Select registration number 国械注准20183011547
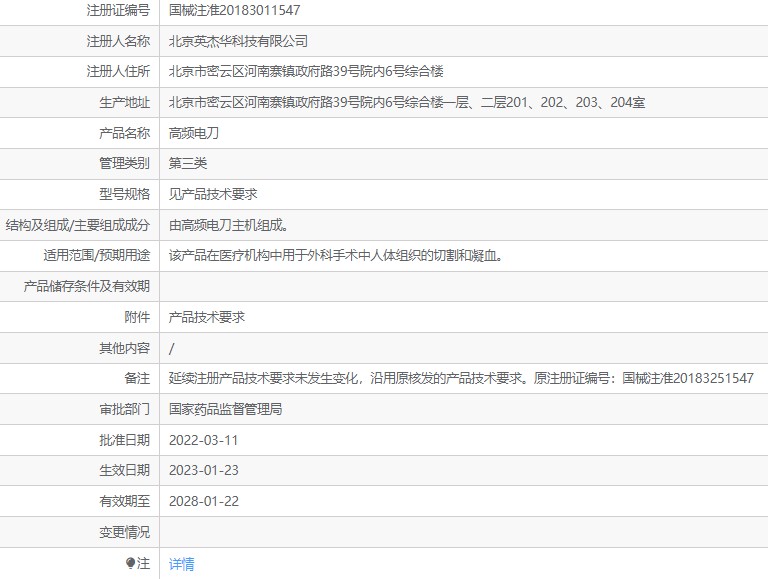Image resolution: width=768 pixels, height=579 pixels. pyautogui.click(x=234, y=10)
